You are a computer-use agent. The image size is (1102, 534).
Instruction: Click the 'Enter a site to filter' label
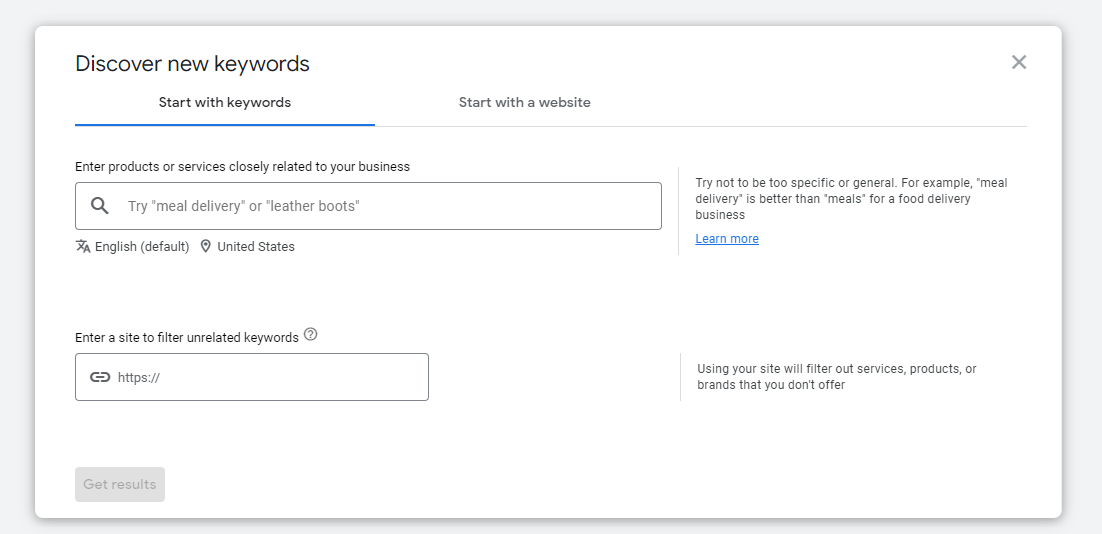(x=187, y=338)
